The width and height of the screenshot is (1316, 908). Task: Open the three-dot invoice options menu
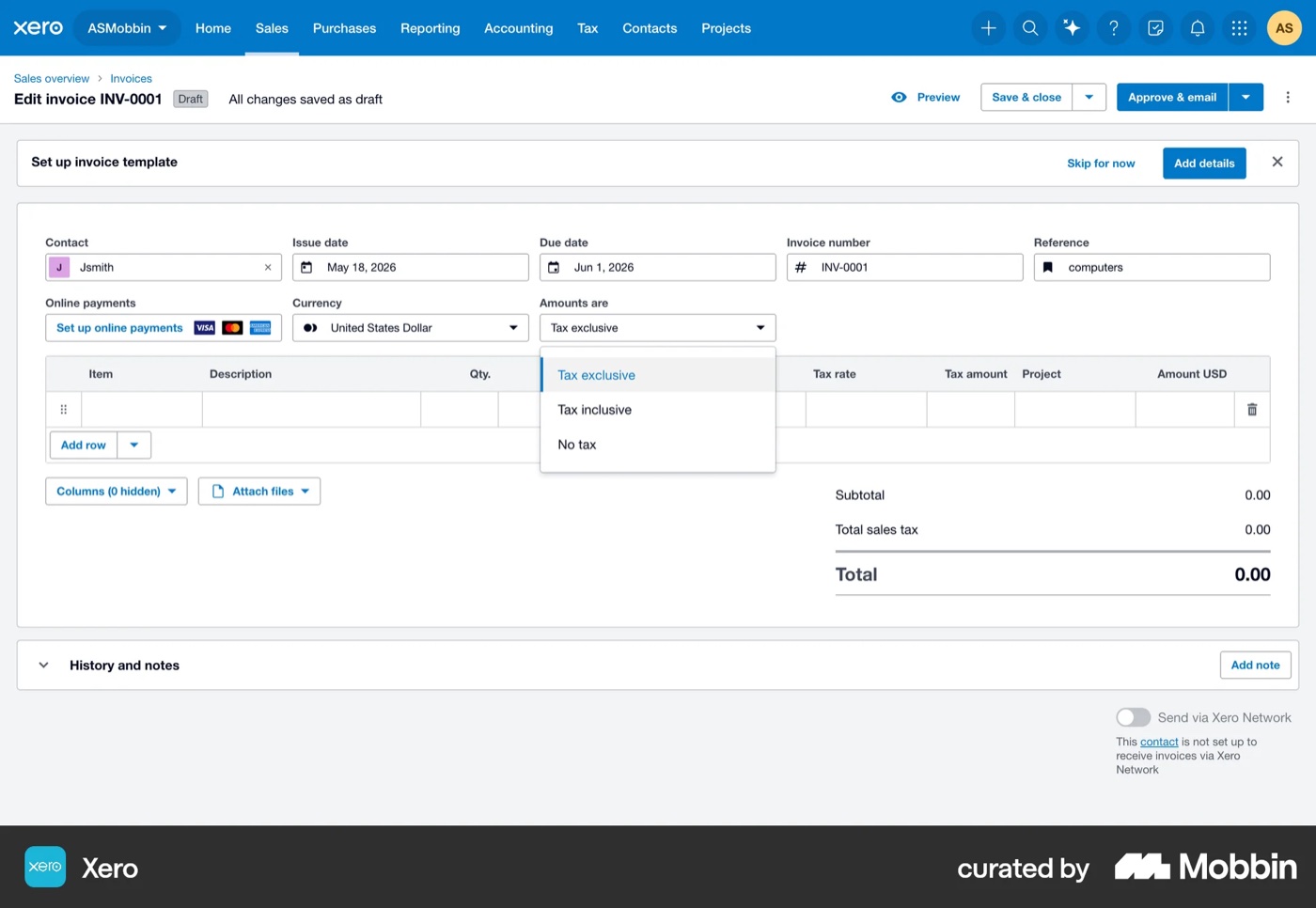click(1288, 97)
